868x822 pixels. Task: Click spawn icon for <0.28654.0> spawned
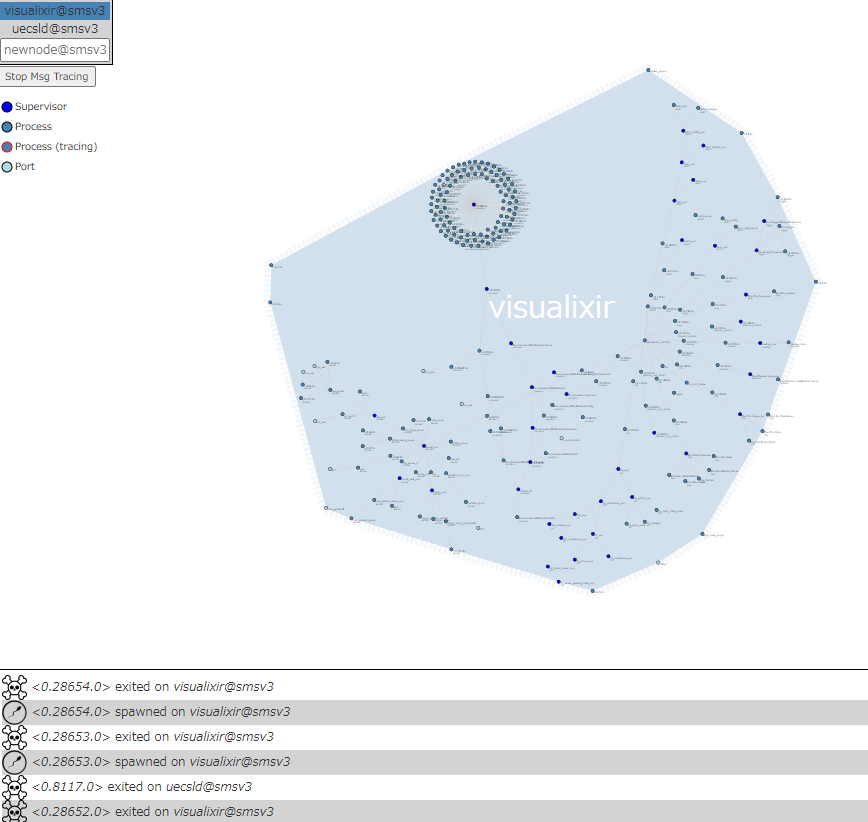[x=14, y=712]
